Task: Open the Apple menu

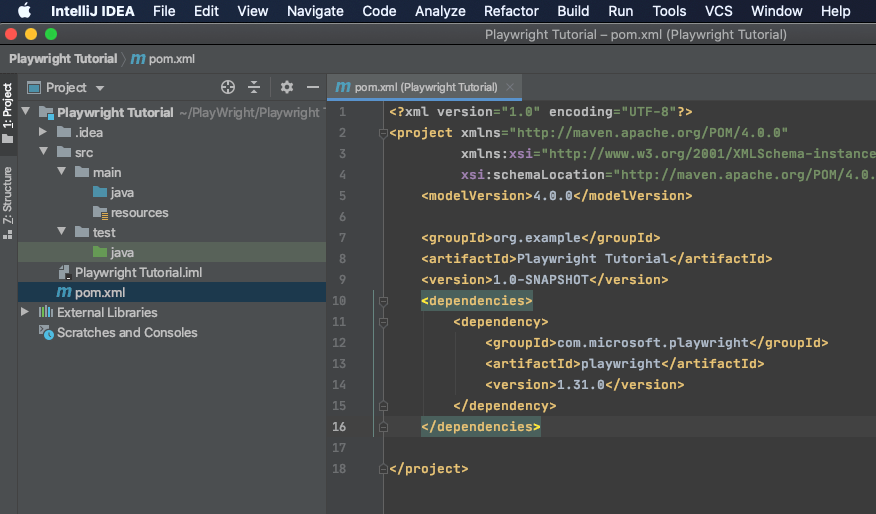Action: tap(24, 11)
